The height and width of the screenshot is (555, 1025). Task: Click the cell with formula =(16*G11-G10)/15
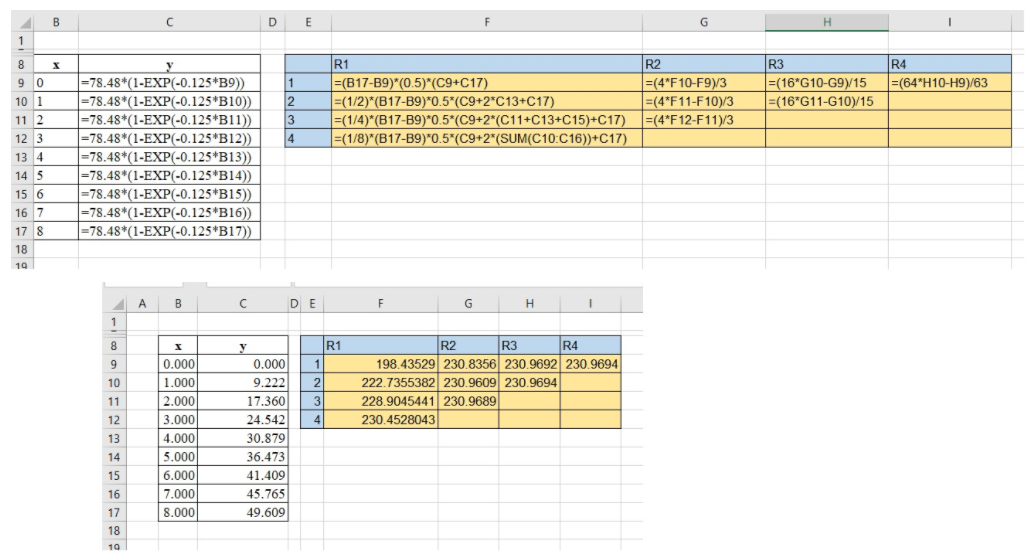point(826,101)
